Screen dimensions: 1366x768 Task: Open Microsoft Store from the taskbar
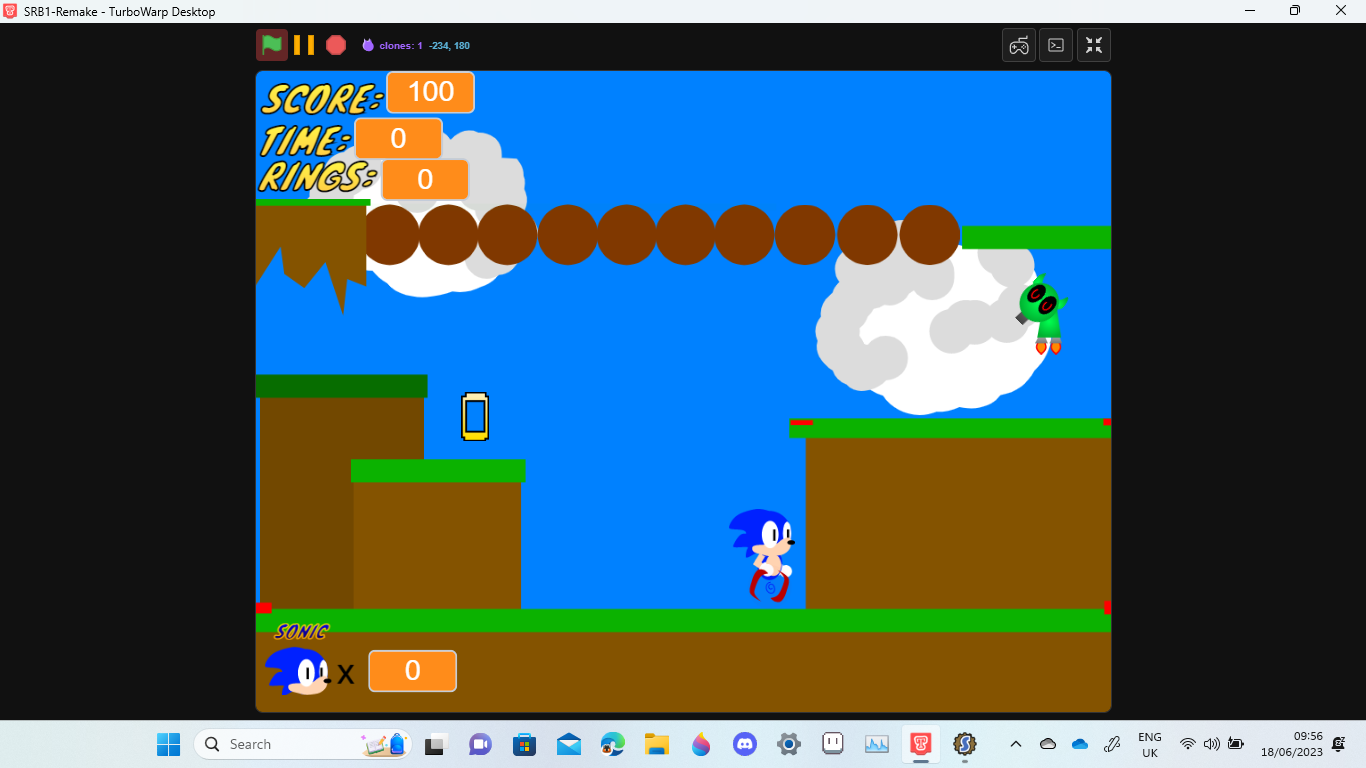point(524,744)
